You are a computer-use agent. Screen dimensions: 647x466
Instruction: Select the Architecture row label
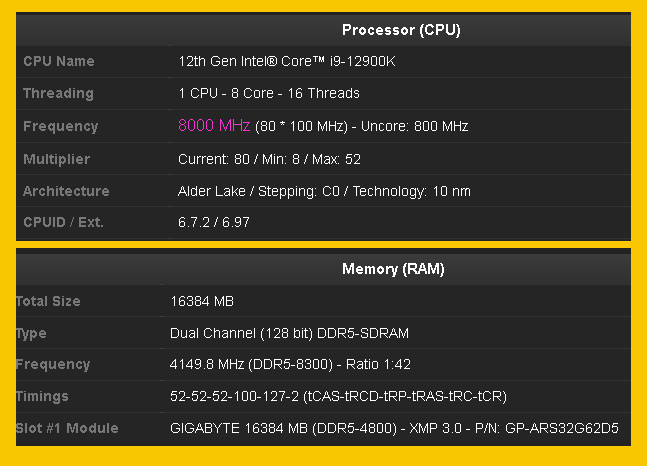pyautogui.click(x=66, y=191)
